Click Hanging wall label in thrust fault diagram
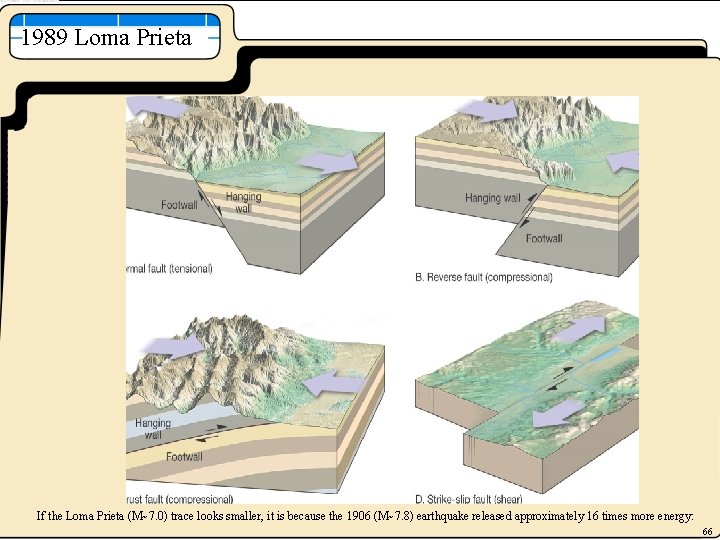Image resolution: width=720 pixels, height=540 pixels. point(153,428)
